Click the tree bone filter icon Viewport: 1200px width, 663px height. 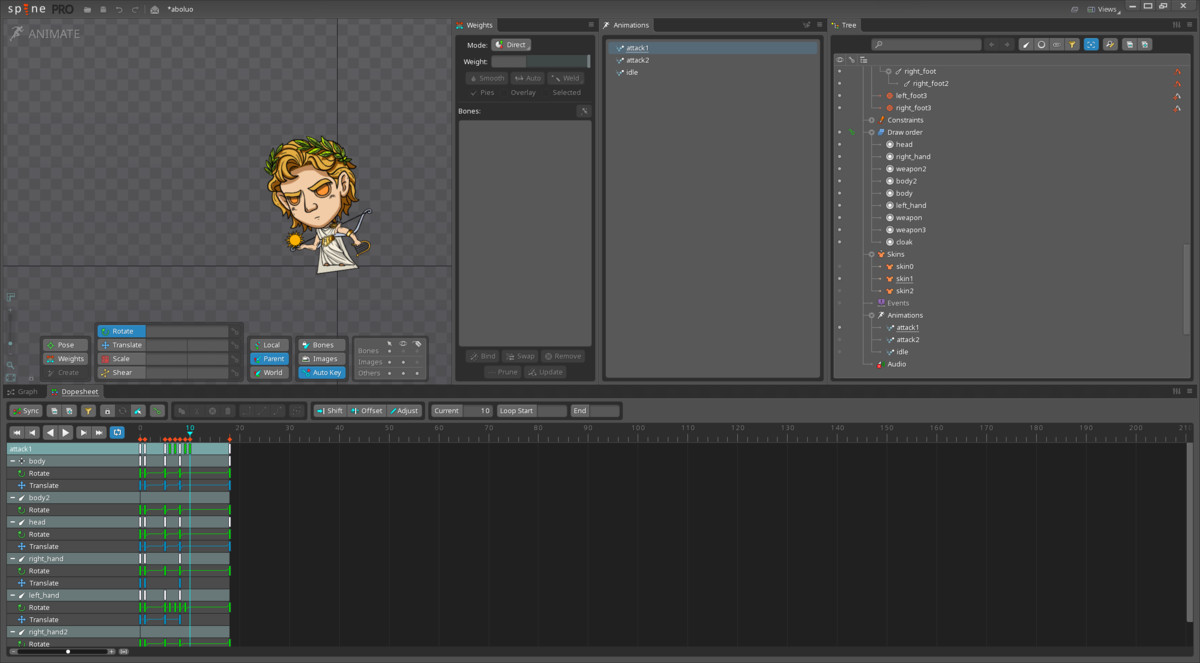click(1026, 44)
